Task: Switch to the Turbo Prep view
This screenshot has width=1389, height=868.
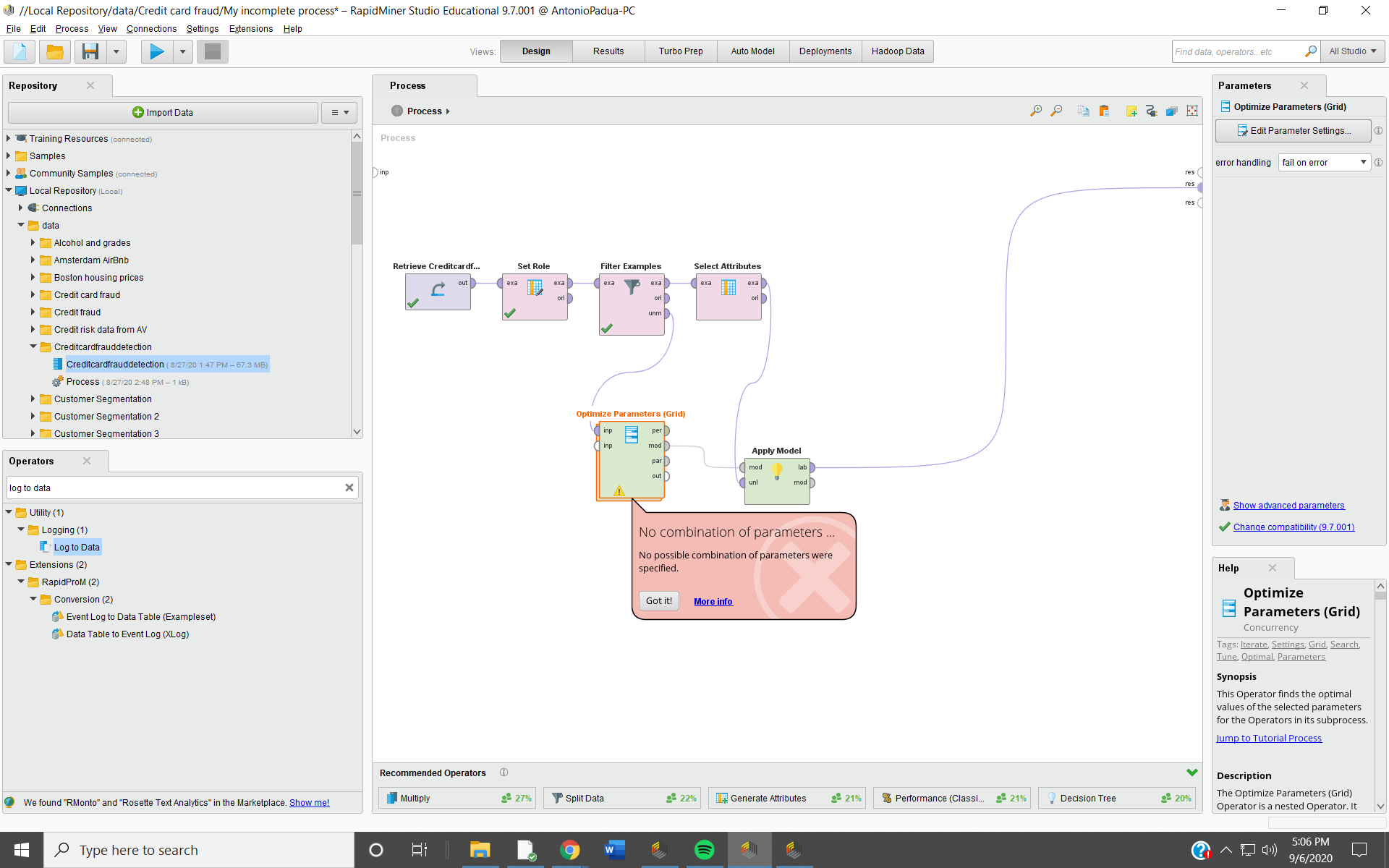Action: [x=681, y=51]
